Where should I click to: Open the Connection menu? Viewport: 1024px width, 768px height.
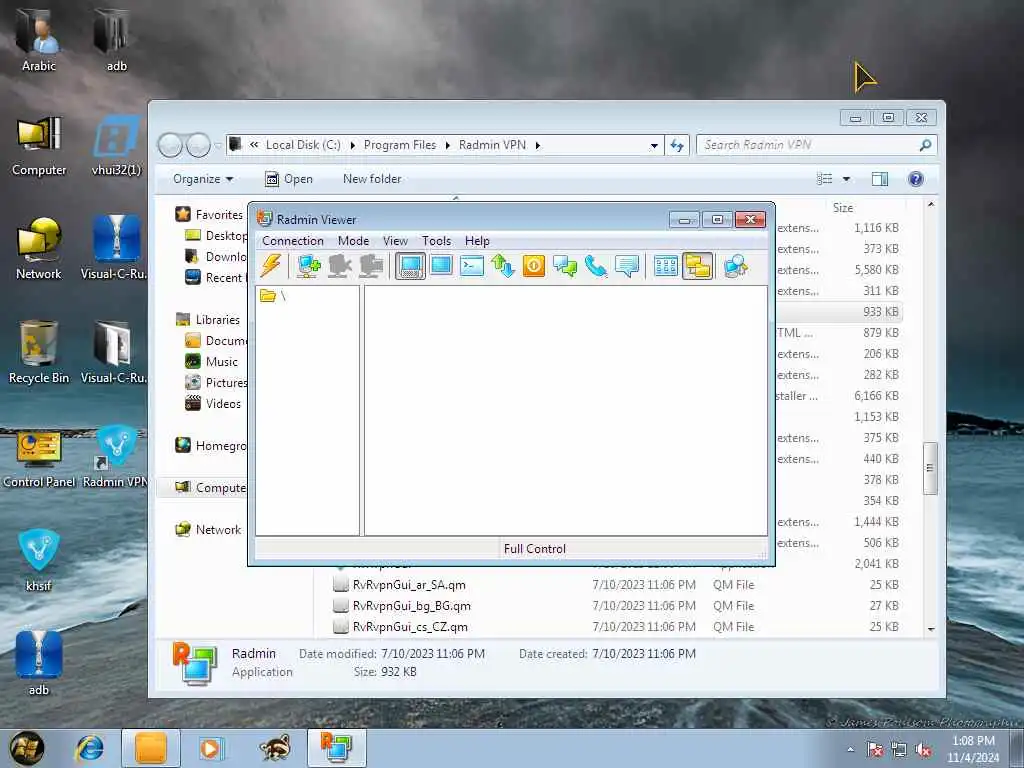[293, 241]
